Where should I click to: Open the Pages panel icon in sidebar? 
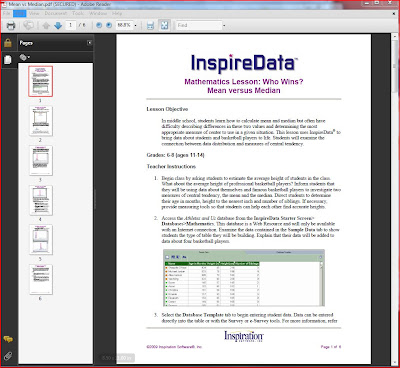pyautogui.click(x=8, y=60)
